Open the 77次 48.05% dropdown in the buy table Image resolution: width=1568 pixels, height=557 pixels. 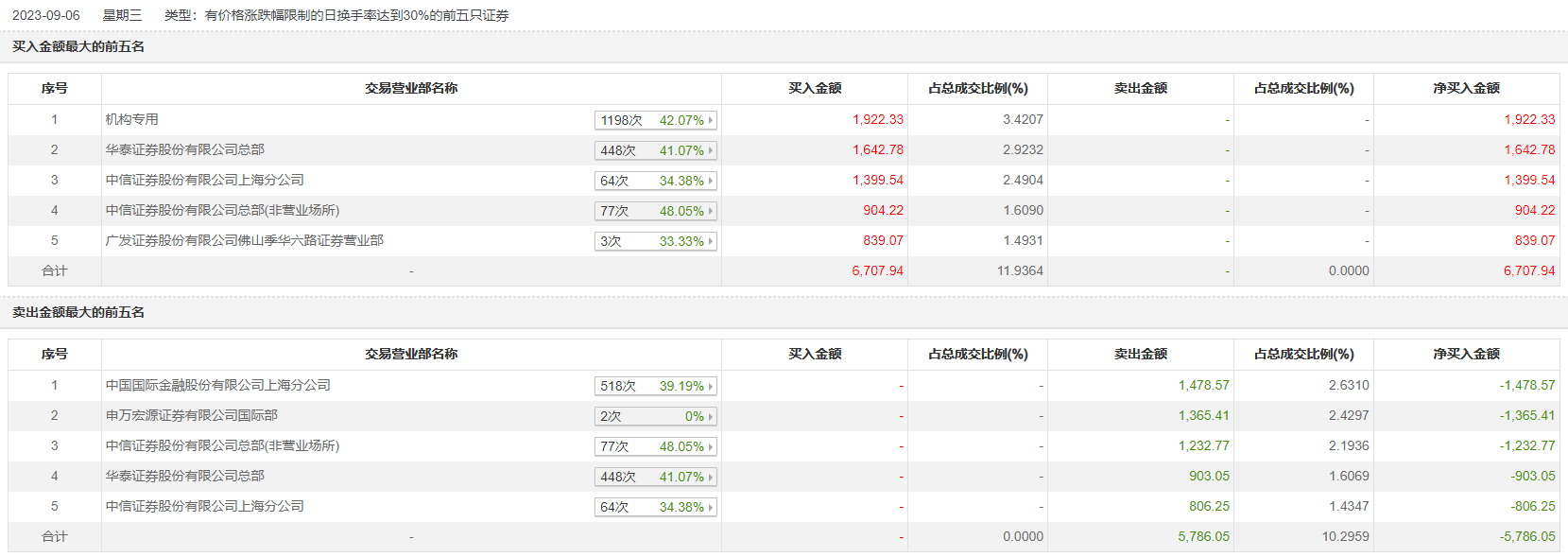[x=656, y=211]
